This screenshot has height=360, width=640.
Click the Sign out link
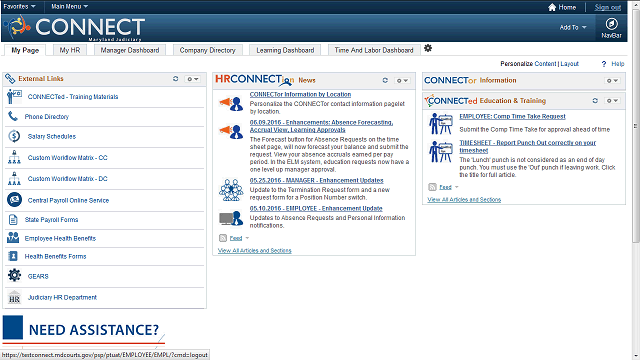pos(607,7)
